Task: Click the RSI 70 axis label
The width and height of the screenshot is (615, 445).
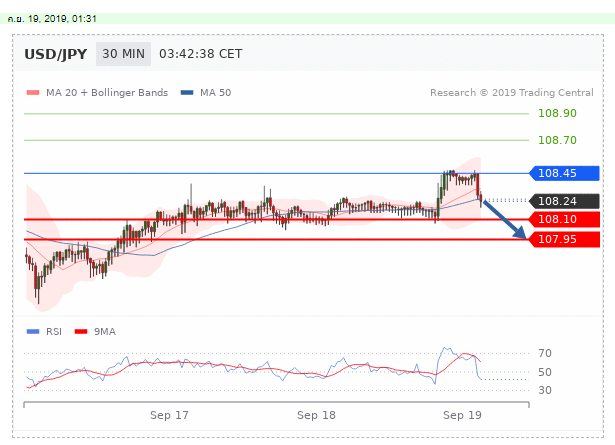Action: click(545, 353)
